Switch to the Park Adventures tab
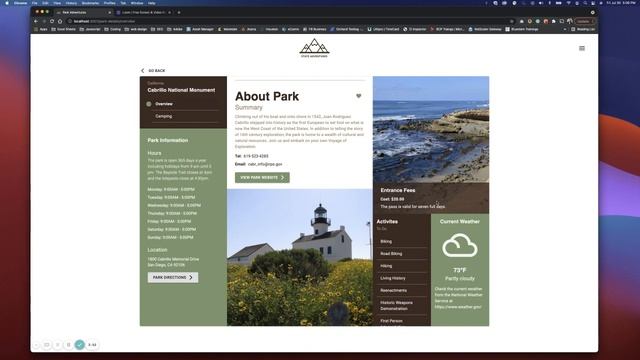 [84, 13]
